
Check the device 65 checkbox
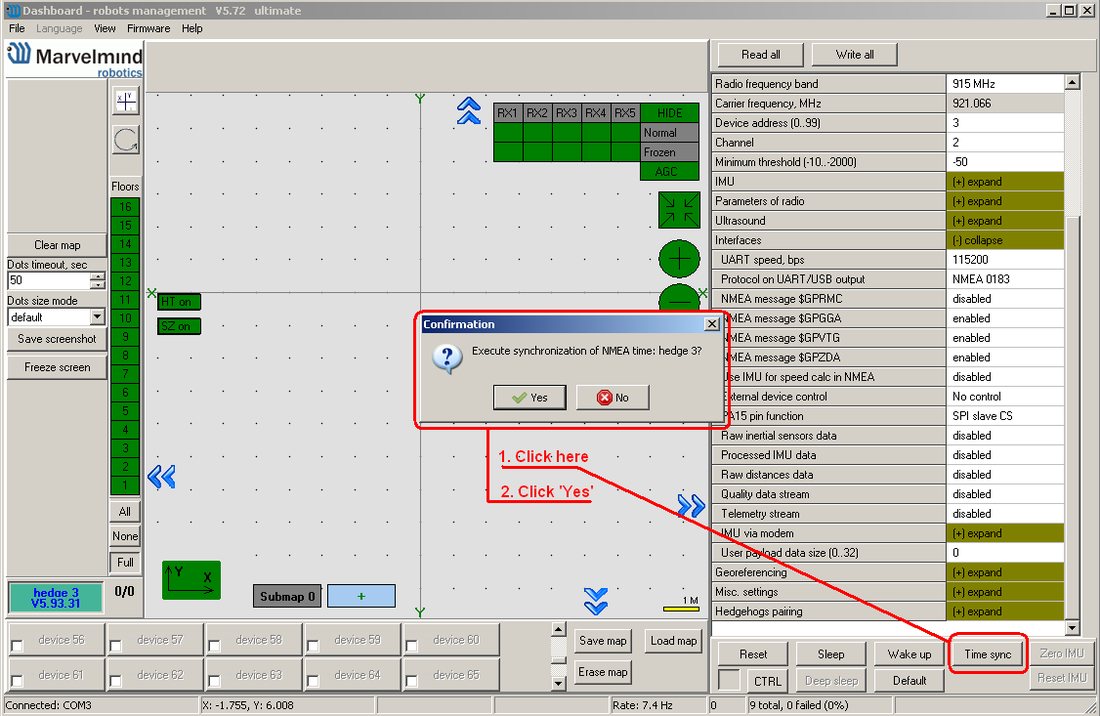click(412, 680)
